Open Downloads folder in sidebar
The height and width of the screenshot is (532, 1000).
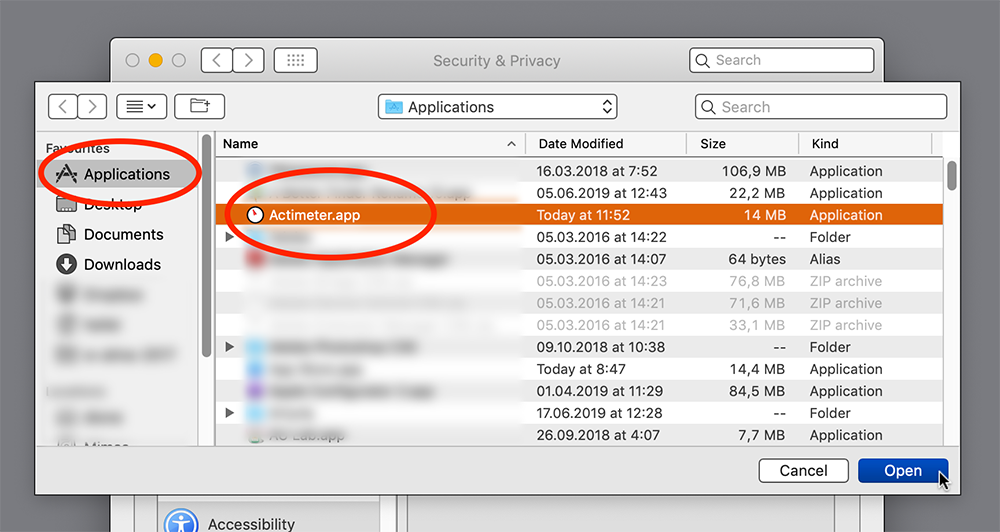pyautogui.click(x=122, y=264)
